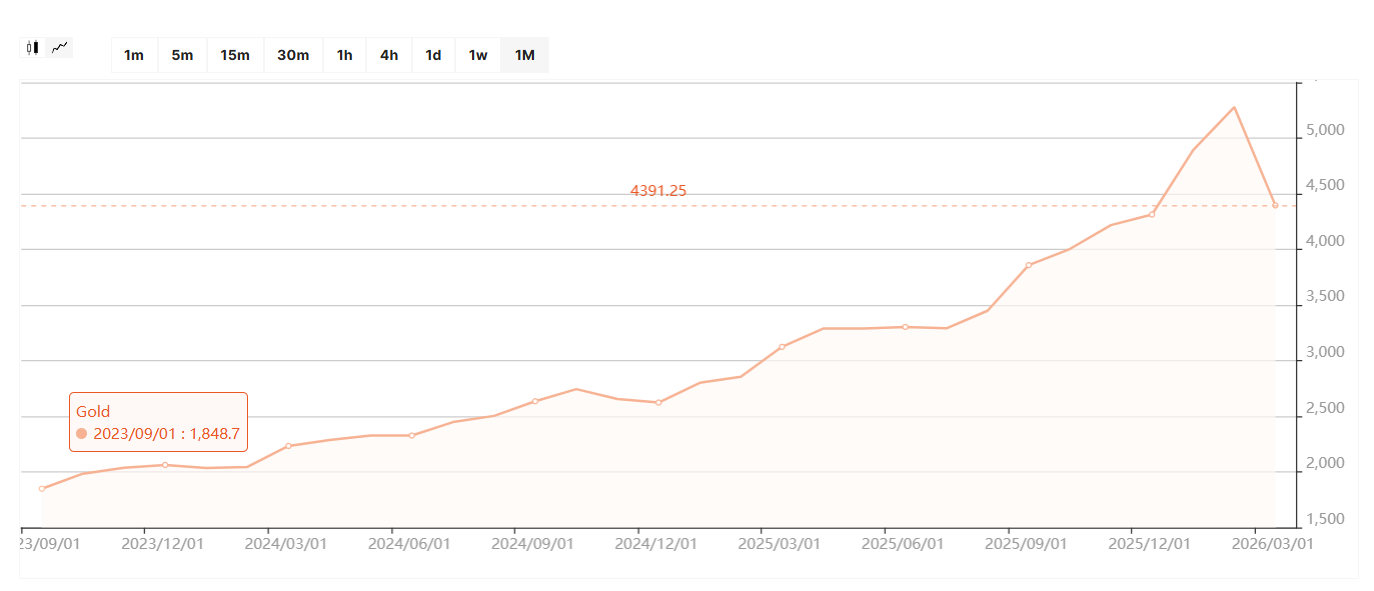Image resolution: width=1374 pixels, height=591 pixels.
Task: Click the 3,000 y-axis price label
Action: [1324, 353]
